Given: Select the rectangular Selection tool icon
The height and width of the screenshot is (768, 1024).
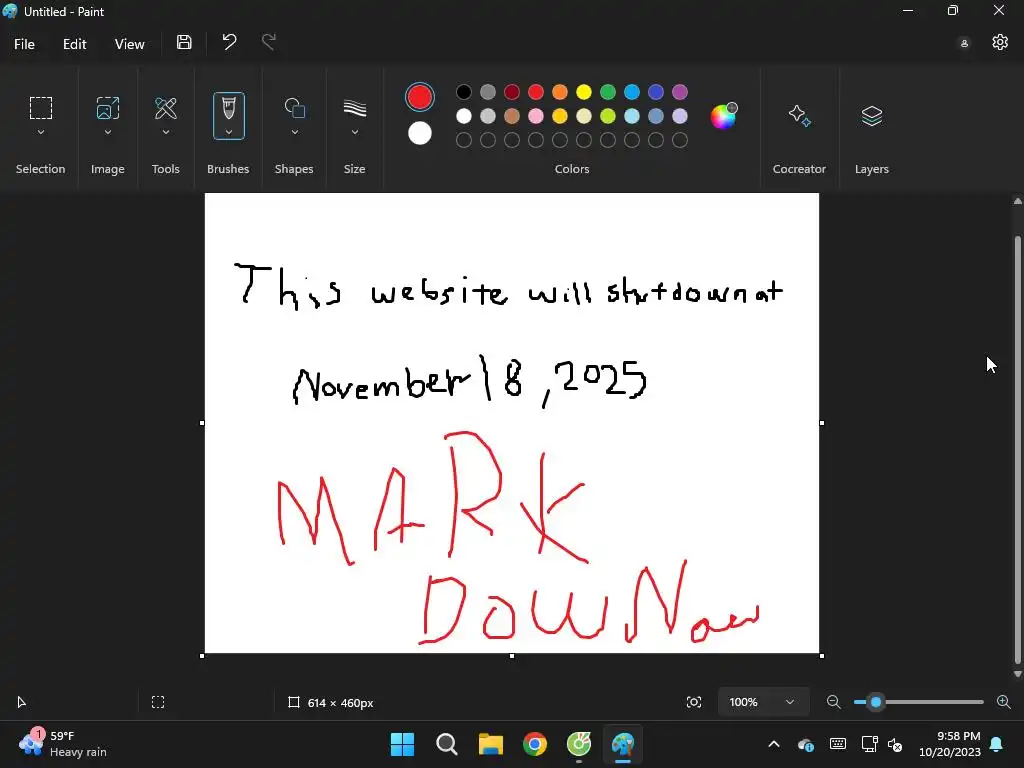Looking at the screenshot, I should tap(40, 108).
